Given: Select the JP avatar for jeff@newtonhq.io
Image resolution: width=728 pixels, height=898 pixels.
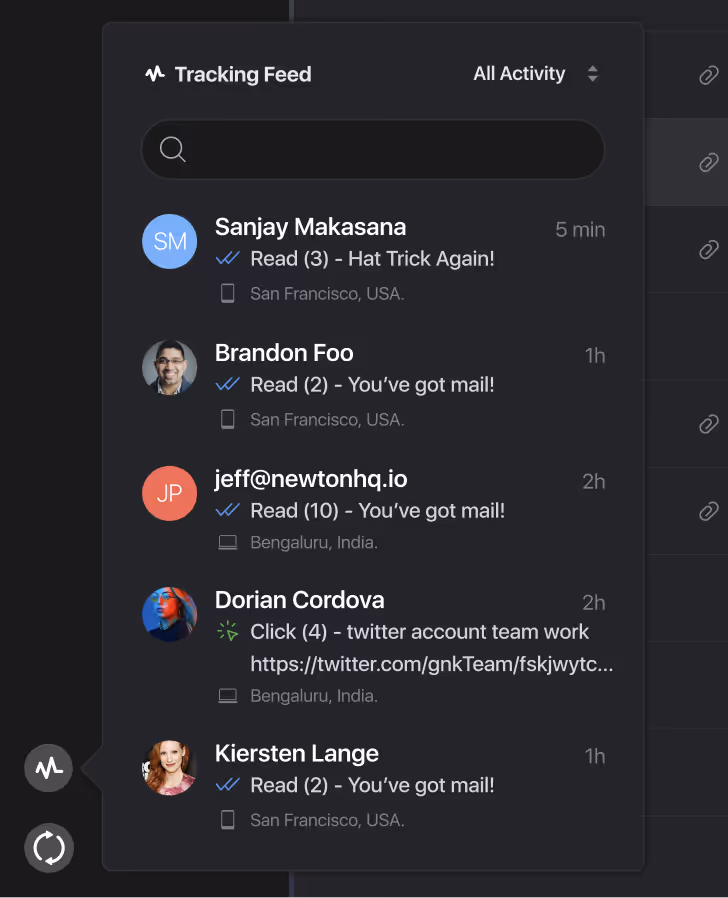Looking at the screenshot, I should point(170,493).
